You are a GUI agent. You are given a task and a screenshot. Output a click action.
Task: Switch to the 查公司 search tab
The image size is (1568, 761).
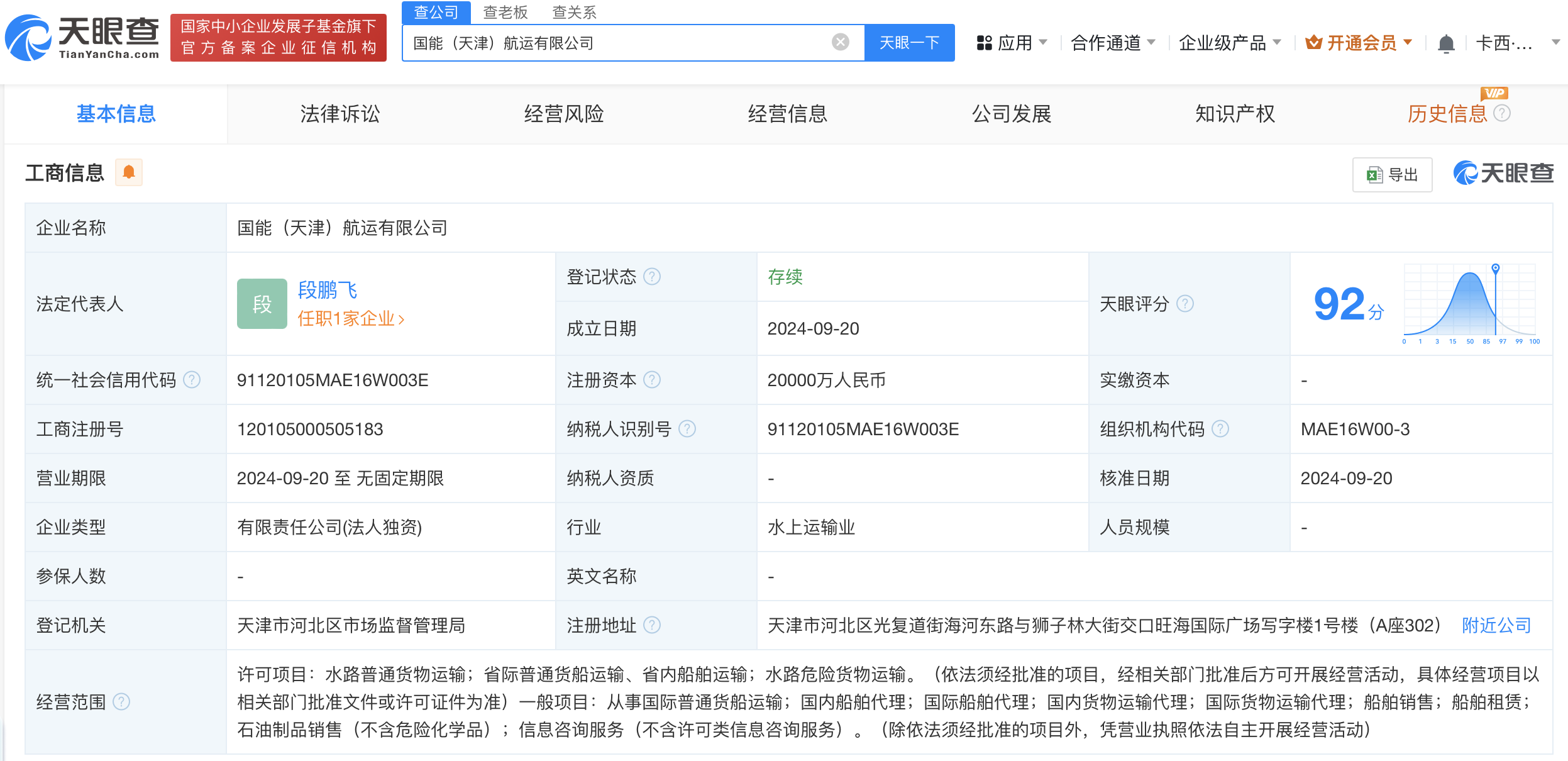436,12
